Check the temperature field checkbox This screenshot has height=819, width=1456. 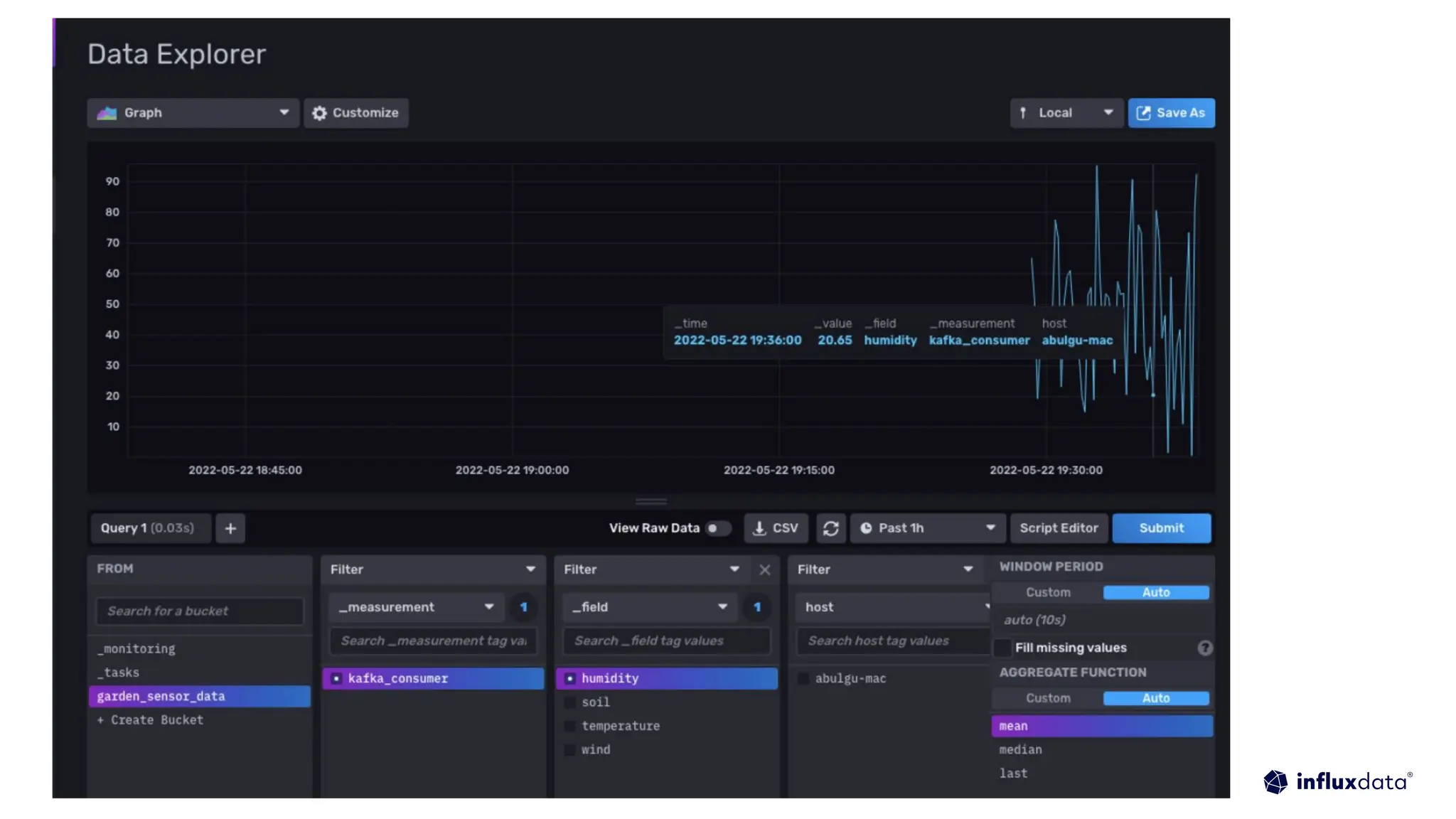569,726
